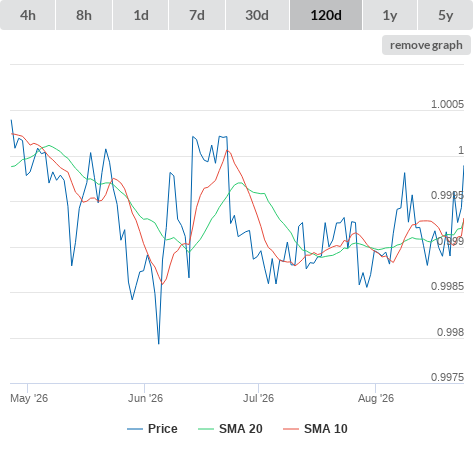
Task: Click the remove graph button
Action: click(426, 45)
